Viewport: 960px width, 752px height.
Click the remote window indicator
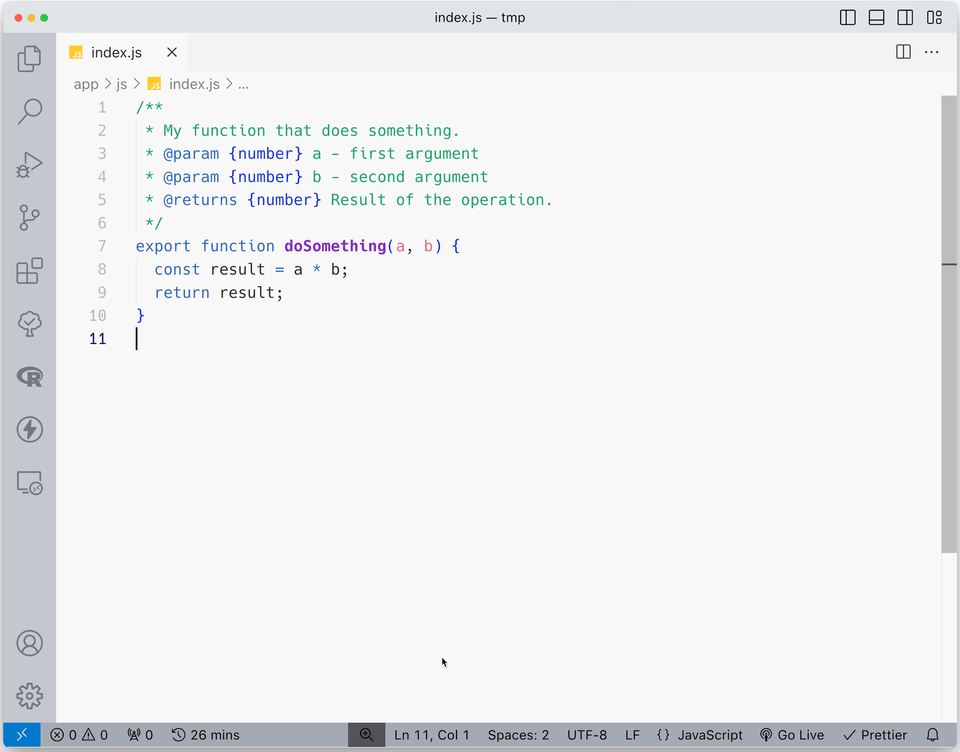(22, 735)
